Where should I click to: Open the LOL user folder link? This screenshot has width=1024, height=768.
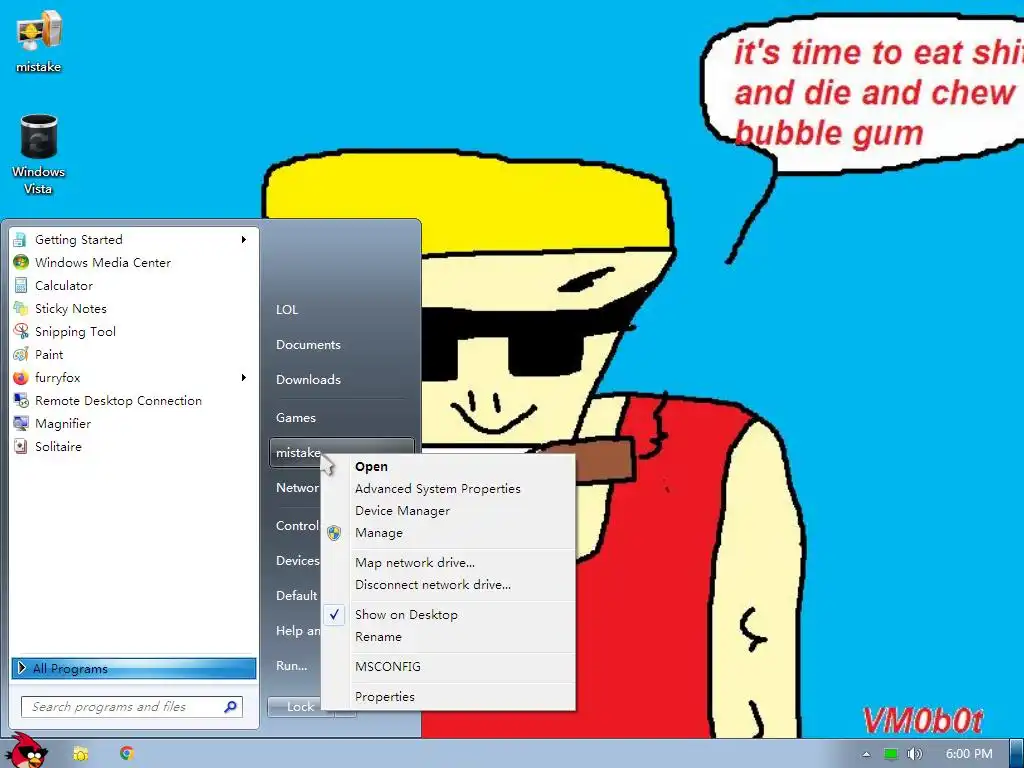287,310
